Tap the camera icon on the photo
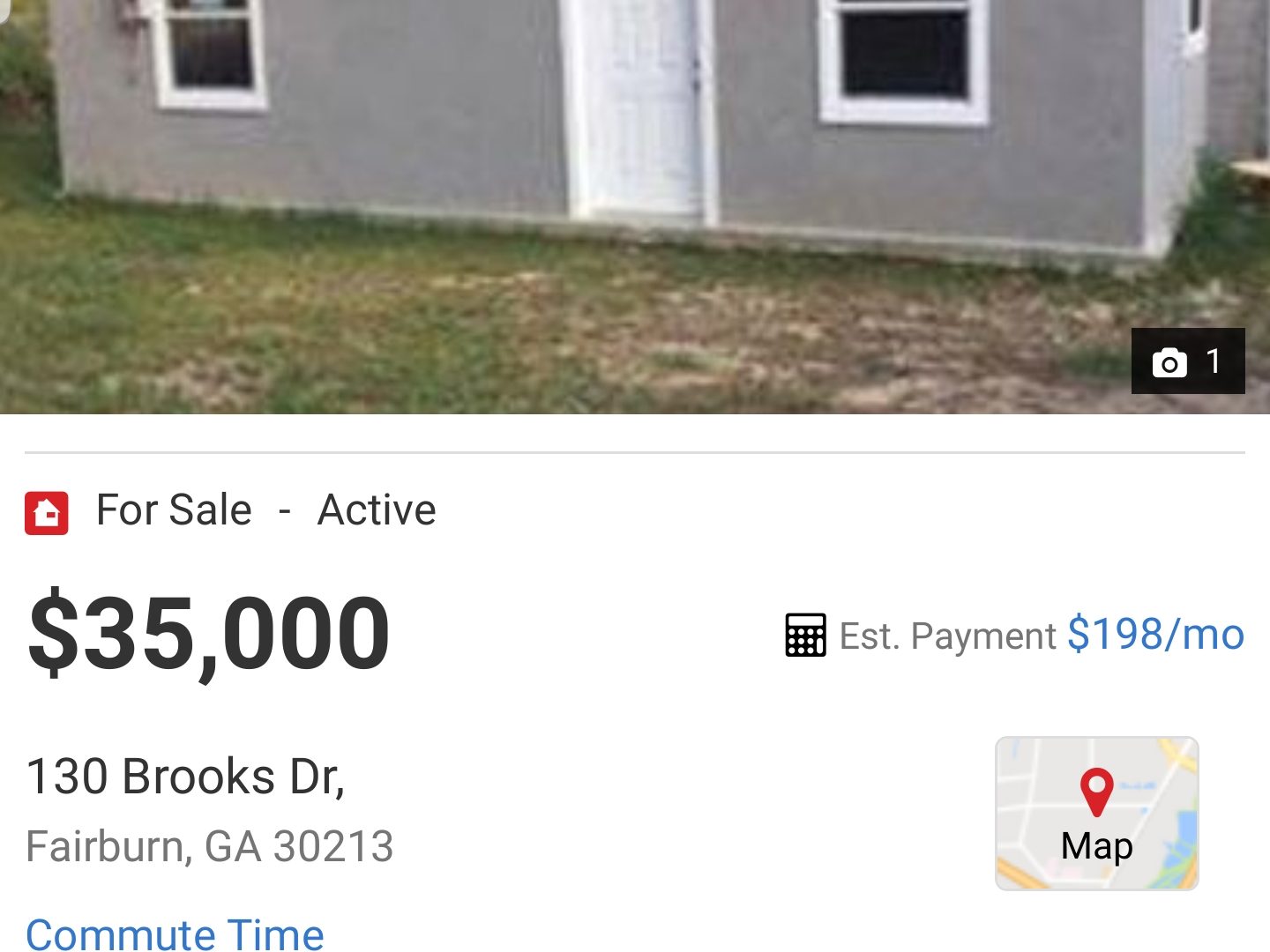The height and width of the screenshot is (952, 1270). [x=1169, y=362]
